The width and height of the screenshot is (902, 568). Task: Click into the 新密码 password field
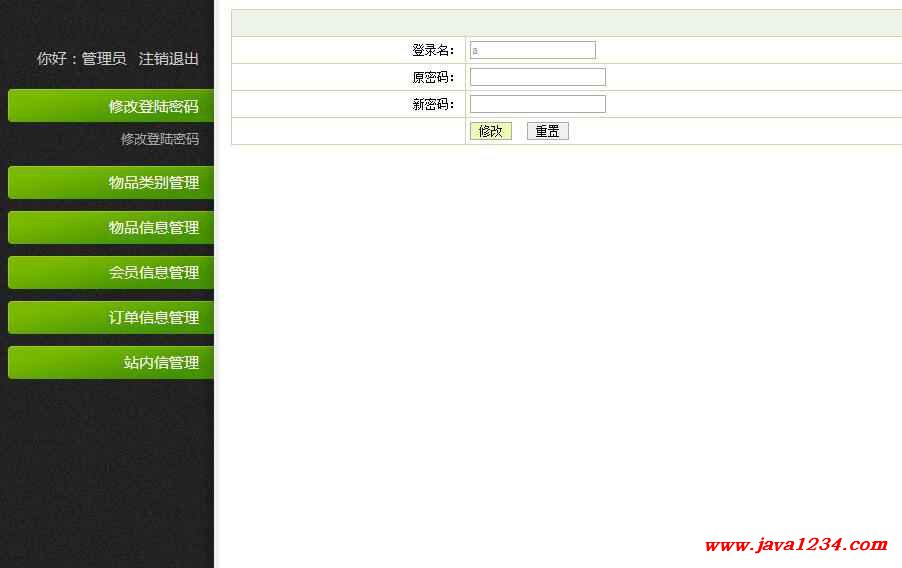(537, 104)
